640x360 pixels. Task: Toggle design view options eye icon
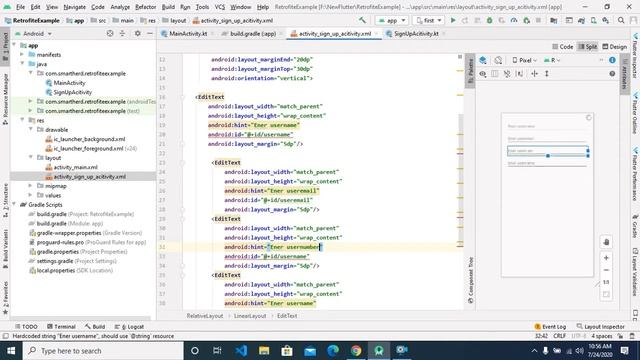coord(483,73)
